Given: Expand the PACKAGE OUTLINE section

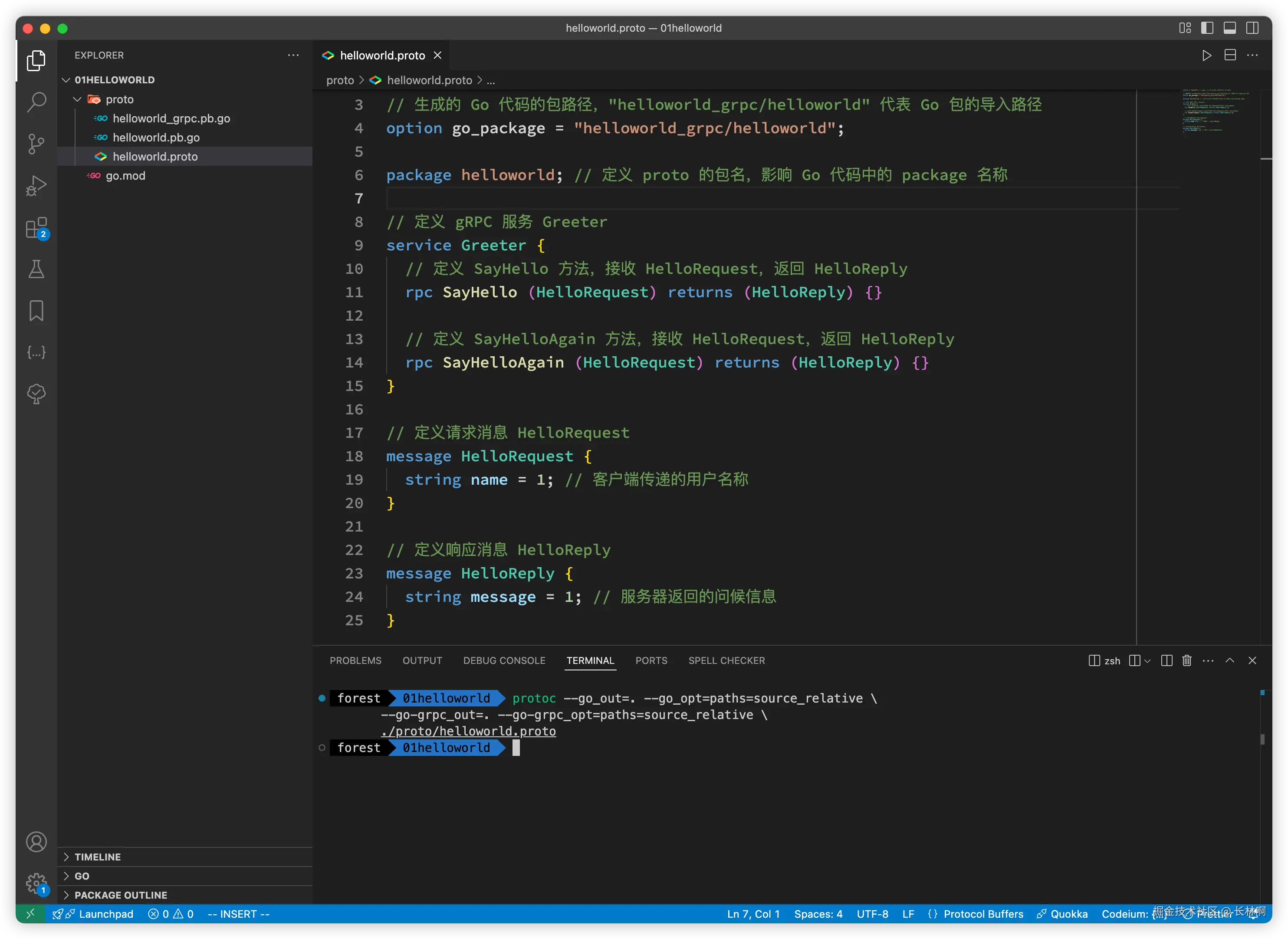Looking at the screenshot, I should [x=121, y=895].
